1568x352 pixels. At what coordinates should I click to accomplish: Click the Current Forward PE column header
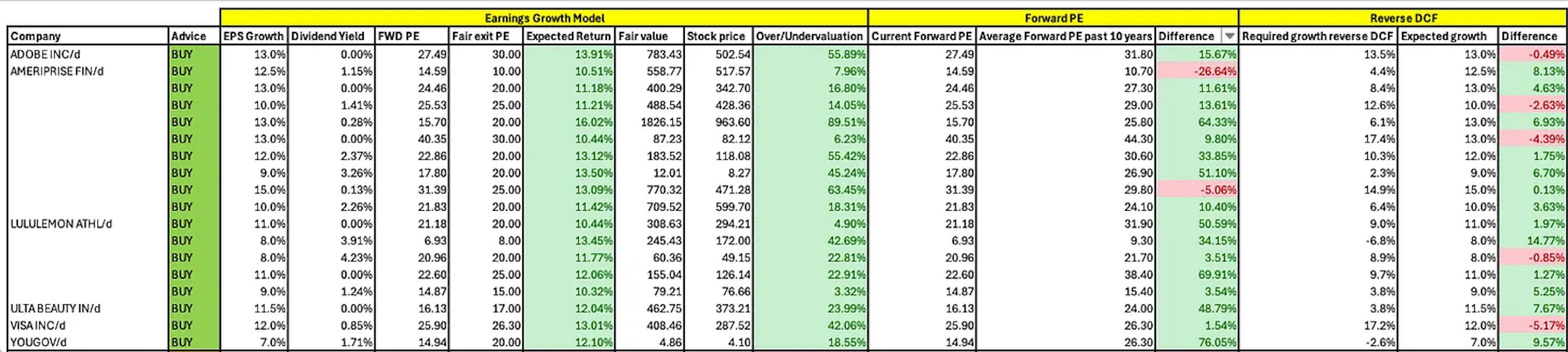[x=921, y=36]
